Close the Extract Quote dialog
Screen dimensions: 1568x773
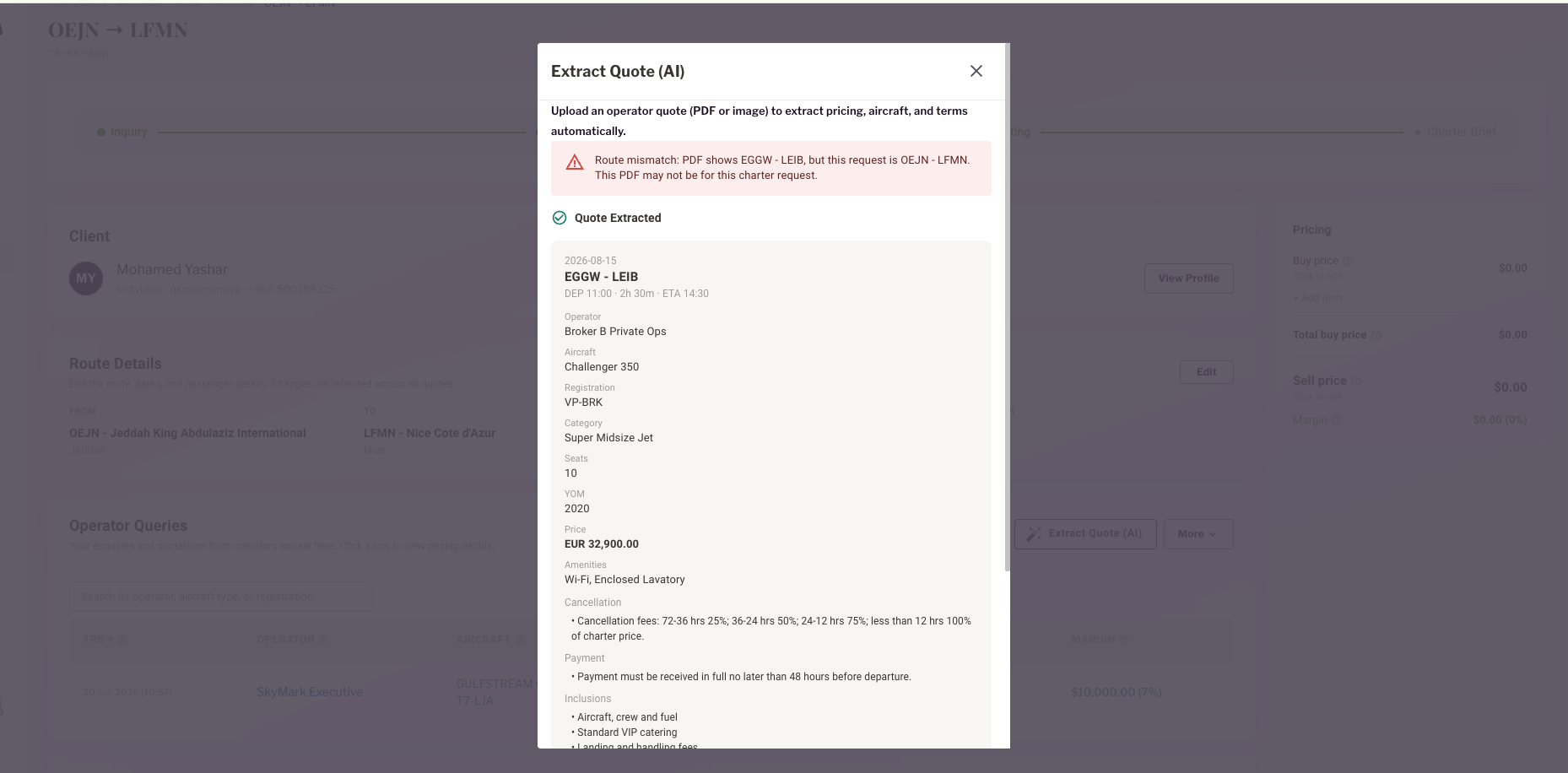coord(976,71)
